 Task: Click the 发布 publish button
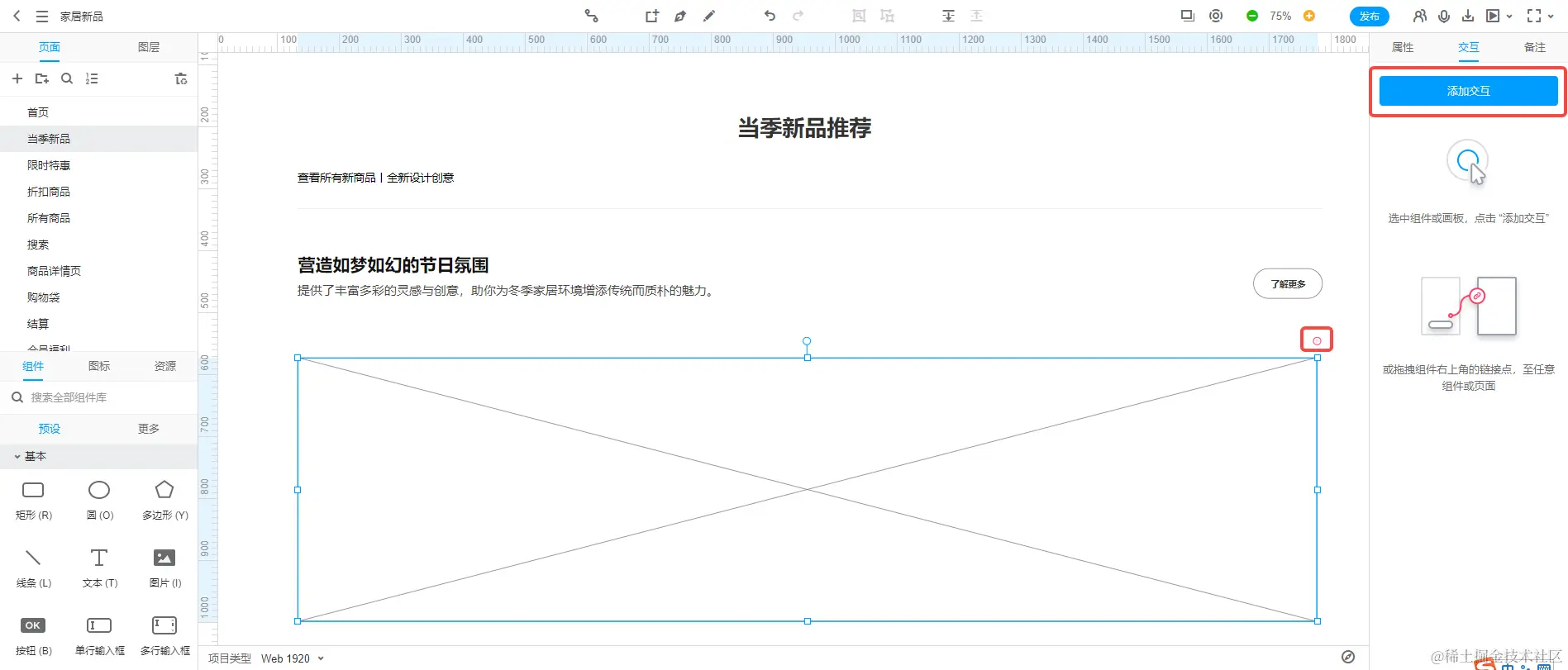click(1370, 16)
